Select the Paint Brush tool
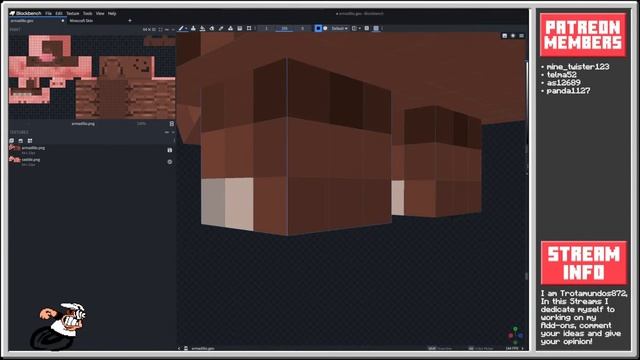Screen dimensions: 640x360 (182, 28)
